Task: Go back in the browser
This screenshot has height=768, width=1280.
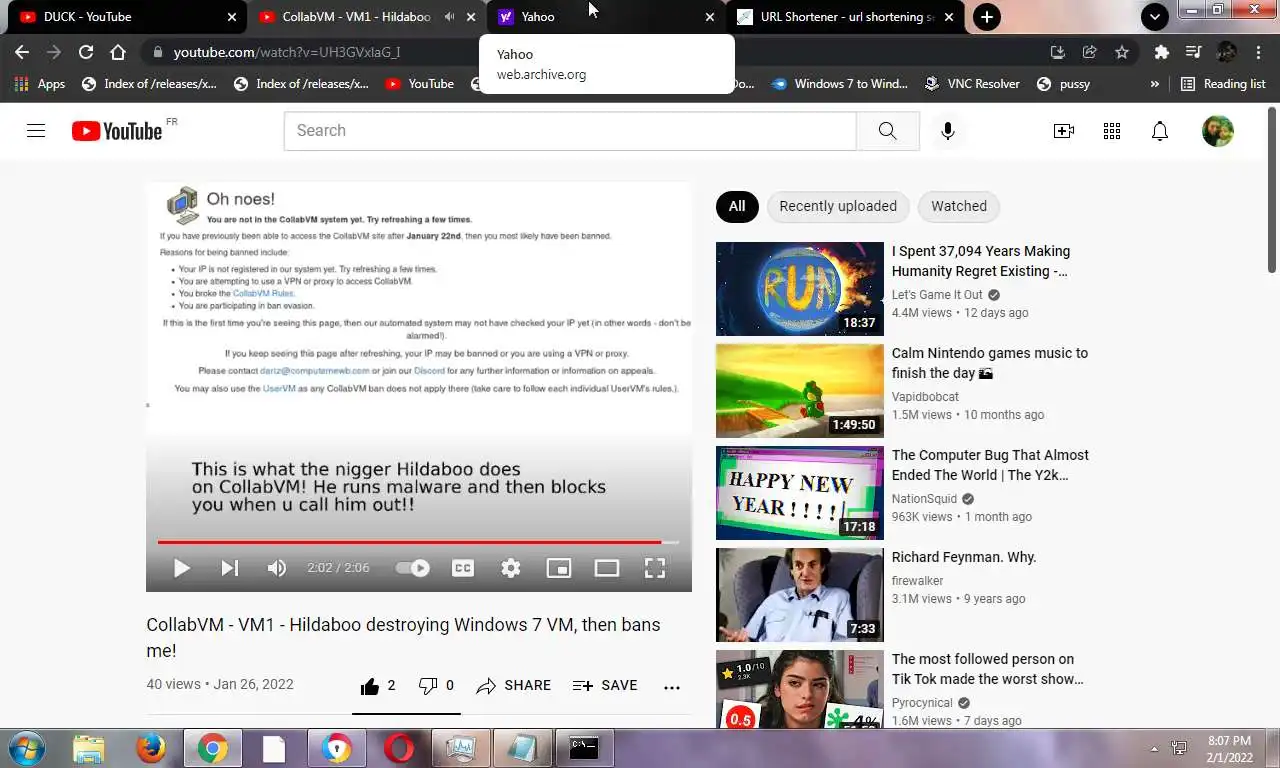Action: pos(22,52)
